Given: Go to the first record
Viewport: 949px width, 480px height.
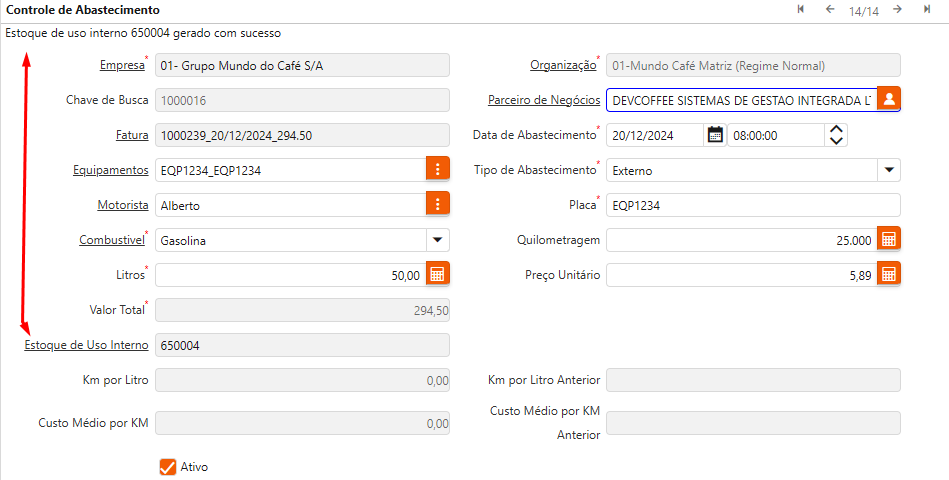Looking at the screenshot, I should click(x=800, y=10).
